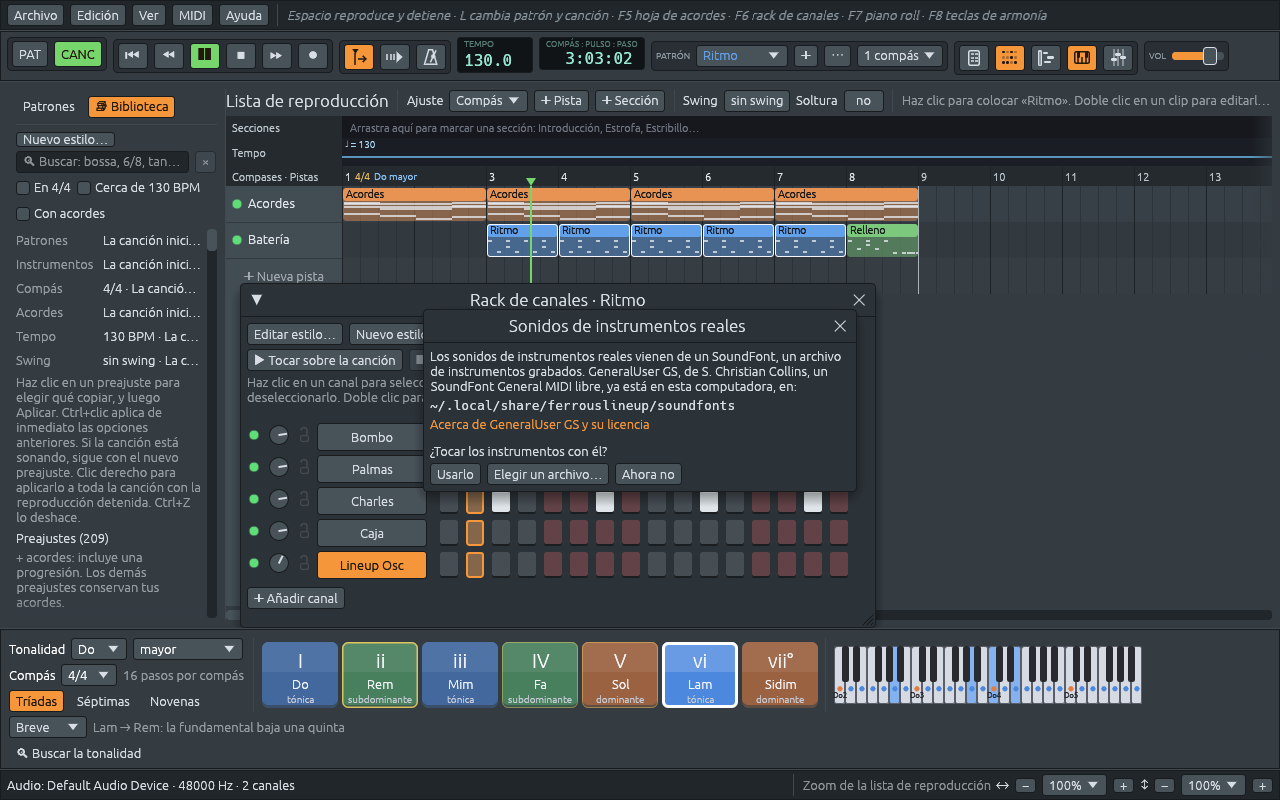This screenshot has width=1280, height=800.
Task: Click the fast-forward transport button
Action: (x=277, y=56)
